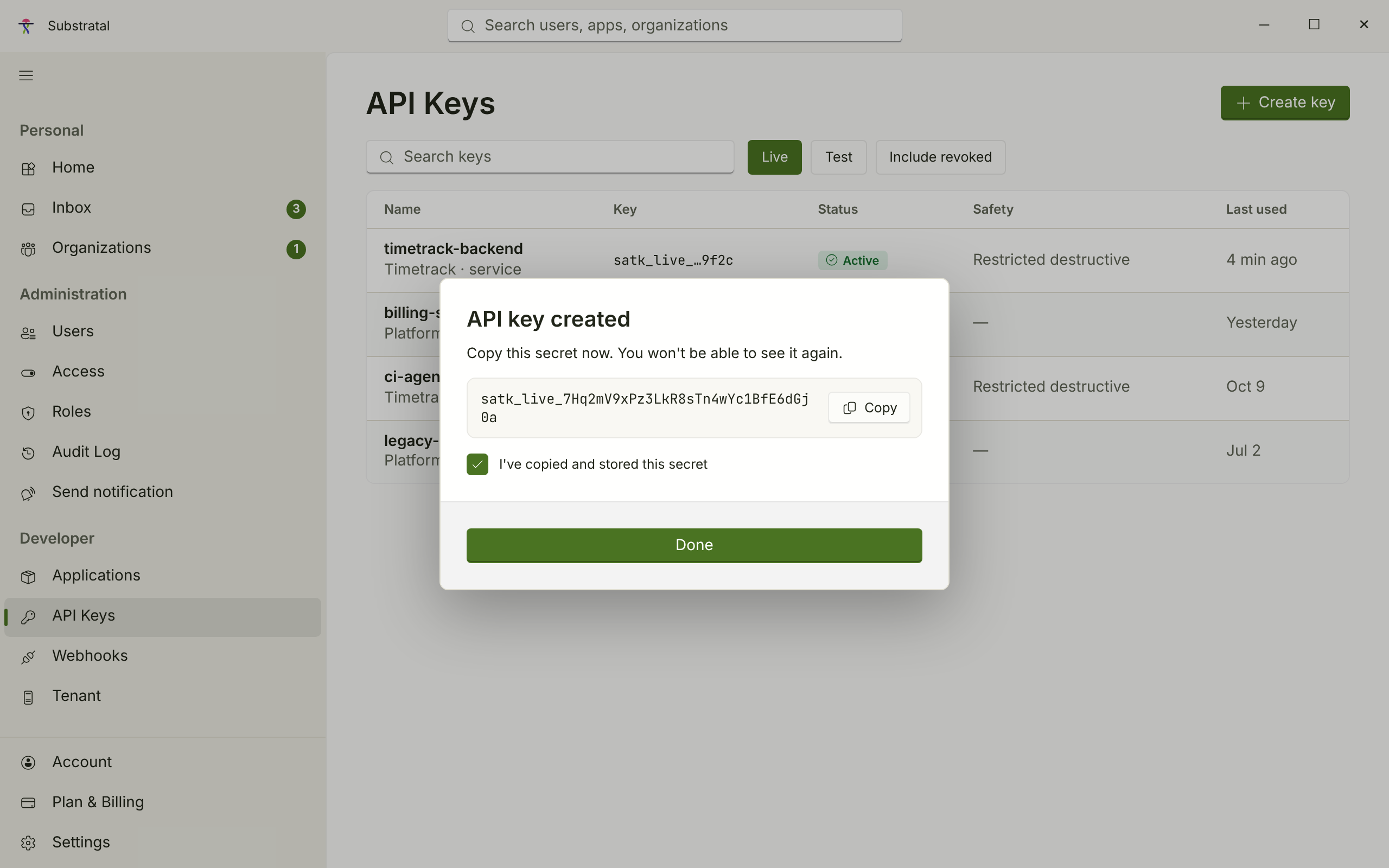Go to Users administration
This screenshot has height=868, width=1389.
pos(162,331)
